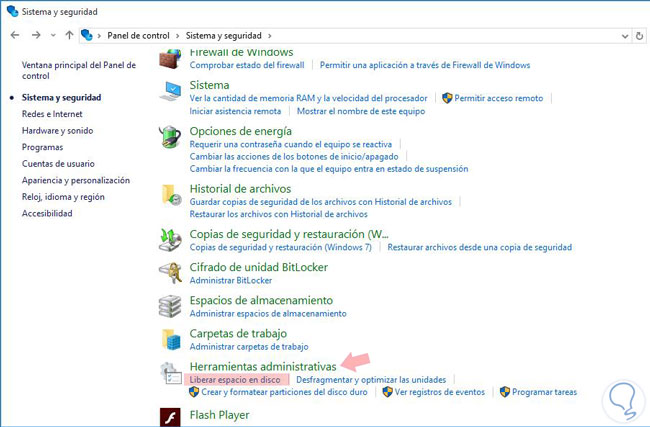Click Copias de seguridad y restauración (Windows 7)
Image resolution: width=650 pixels, height=427 pixels.
pyautogui.click(x=281, y=247)
